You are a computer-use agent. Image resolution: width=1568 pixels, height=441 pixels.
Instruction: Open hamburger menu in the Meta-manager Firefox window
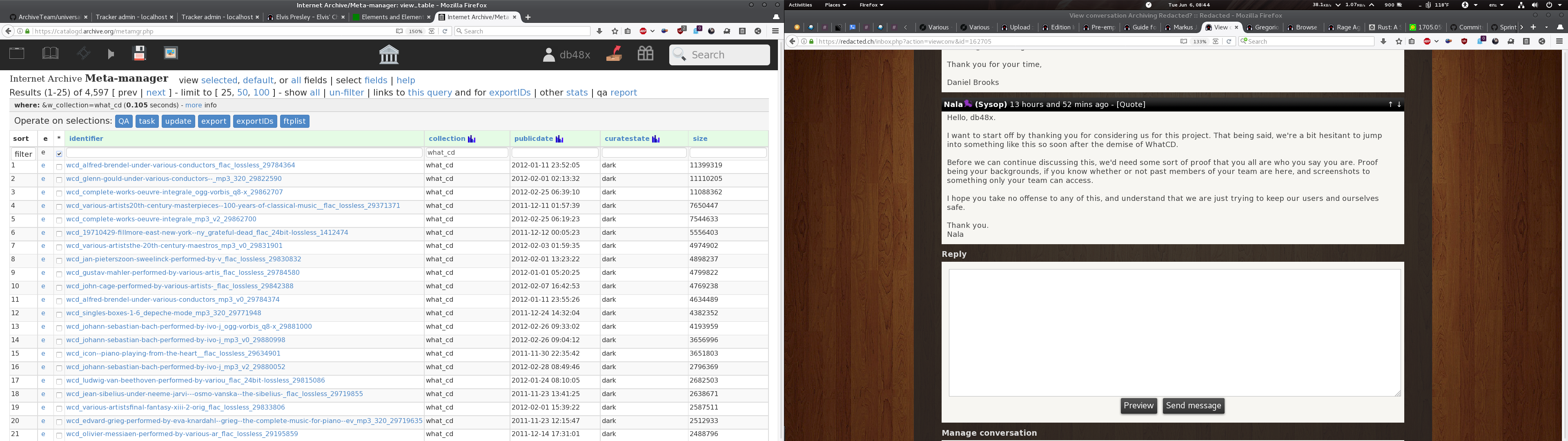775,31
